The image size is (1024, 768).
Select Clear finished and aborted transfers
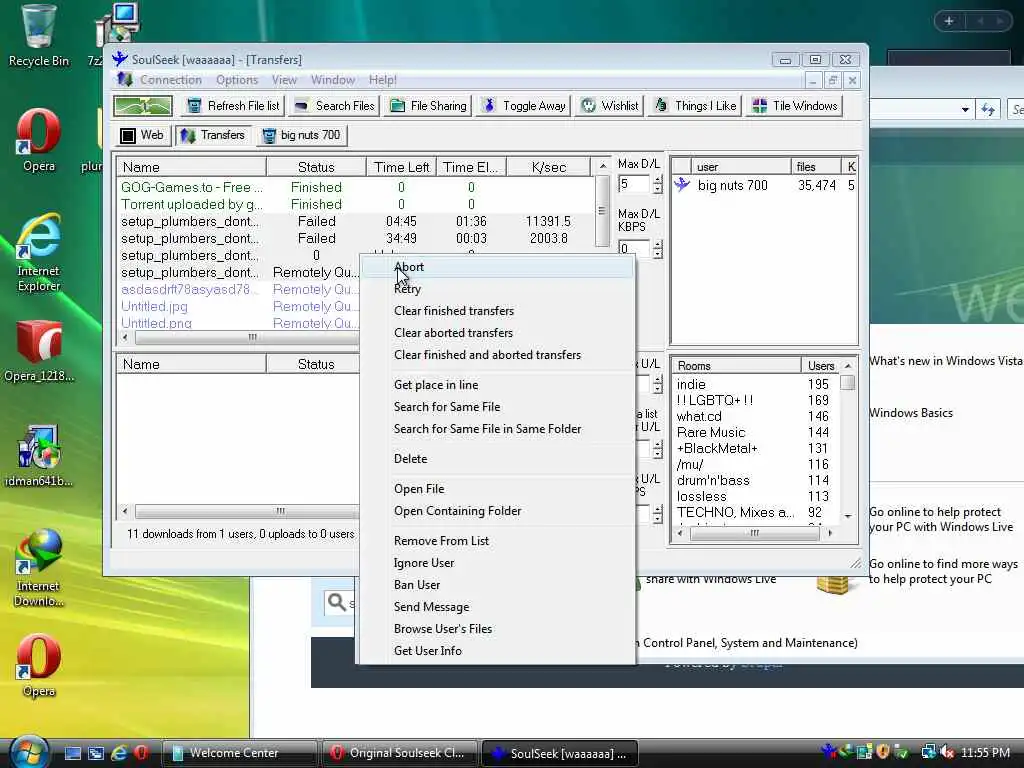(x=497, y=355)
